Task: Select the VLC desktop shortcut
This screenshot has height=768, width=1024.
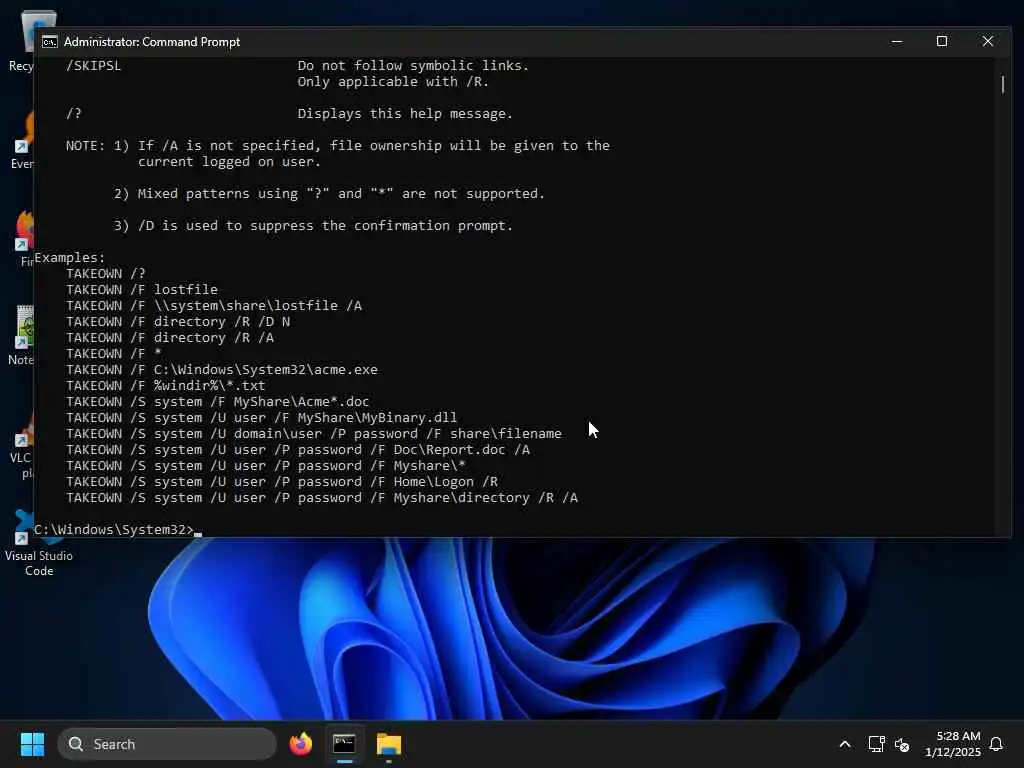Action: tap(21, 448)
